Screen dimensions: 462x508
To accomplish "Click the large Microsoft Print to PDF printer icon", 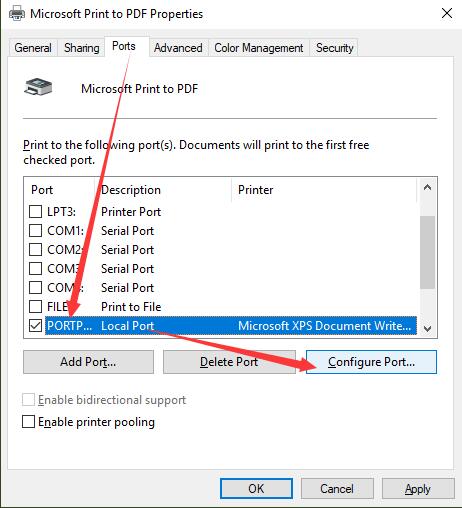I will click(38, 86).
